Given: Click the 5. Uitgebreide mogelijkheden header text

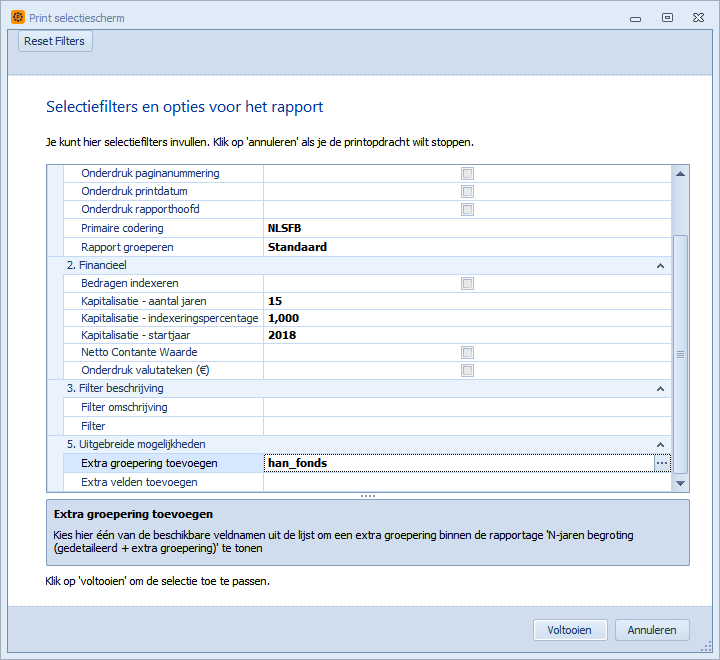Looking at the screenshot, I should [136, 444].
